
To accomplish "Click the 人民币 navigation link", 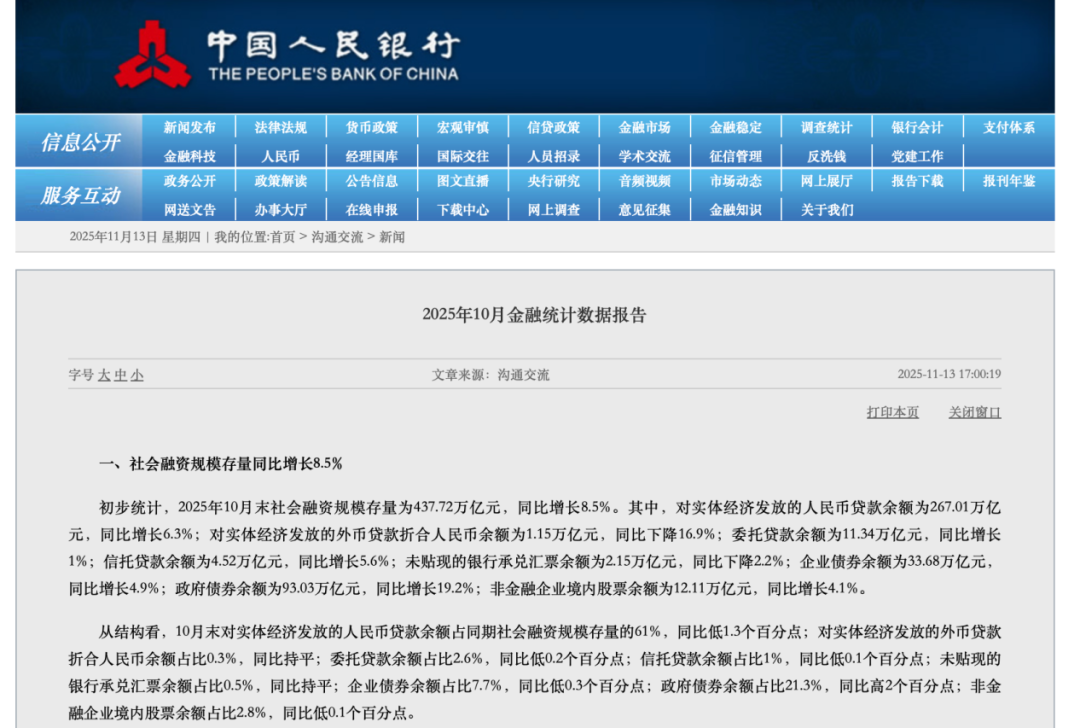I will click(x=281, y=156).
